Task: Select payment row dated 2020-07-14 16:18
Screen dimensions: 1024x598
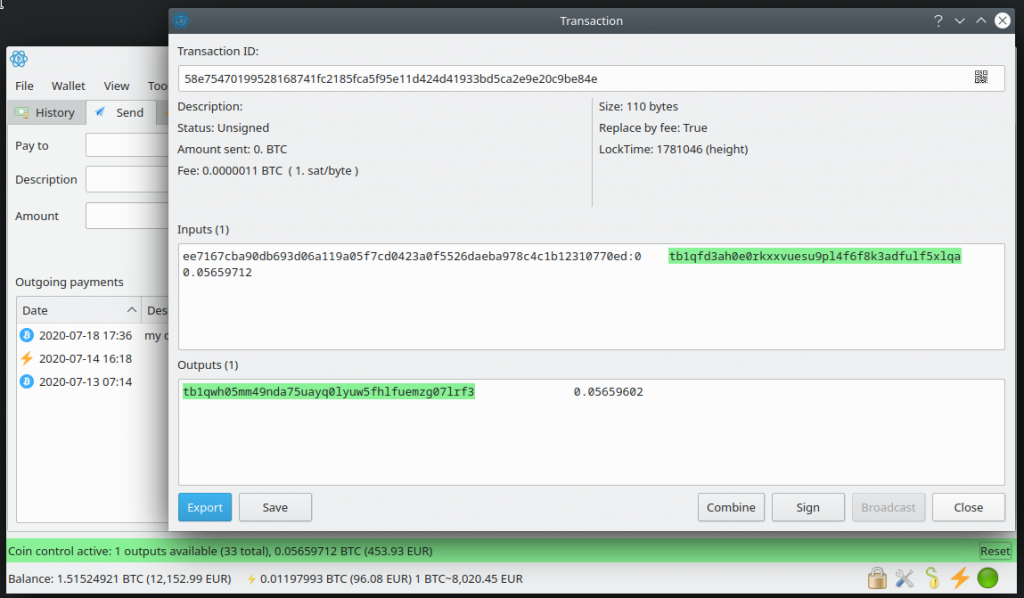Action: pyautogui.click(x=93, y=358)
